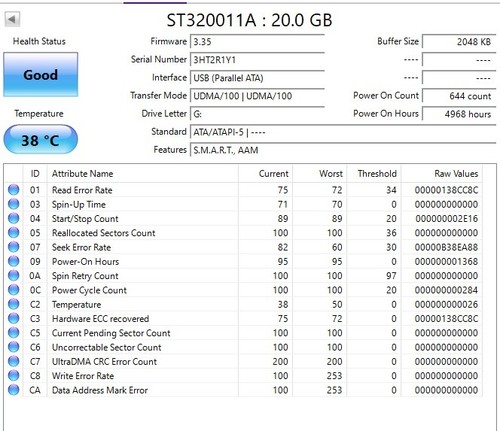Select the Seek Error Rate attribute name

(81, 247)
